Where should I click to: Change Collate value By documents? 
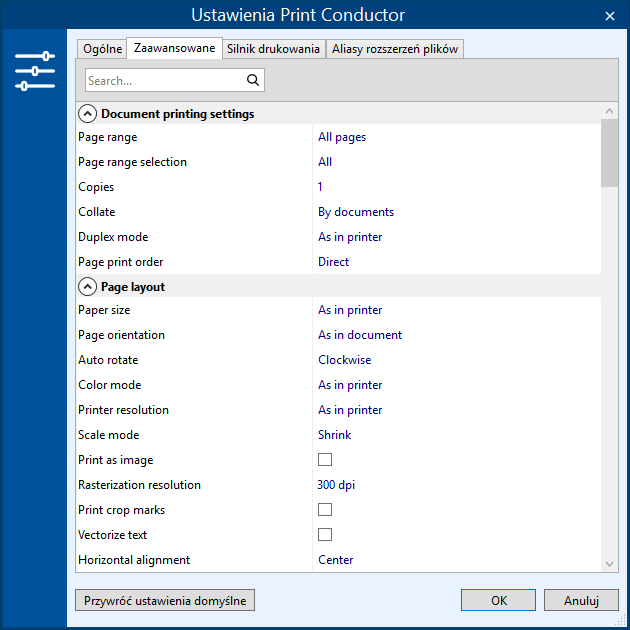tap(356, 212)
